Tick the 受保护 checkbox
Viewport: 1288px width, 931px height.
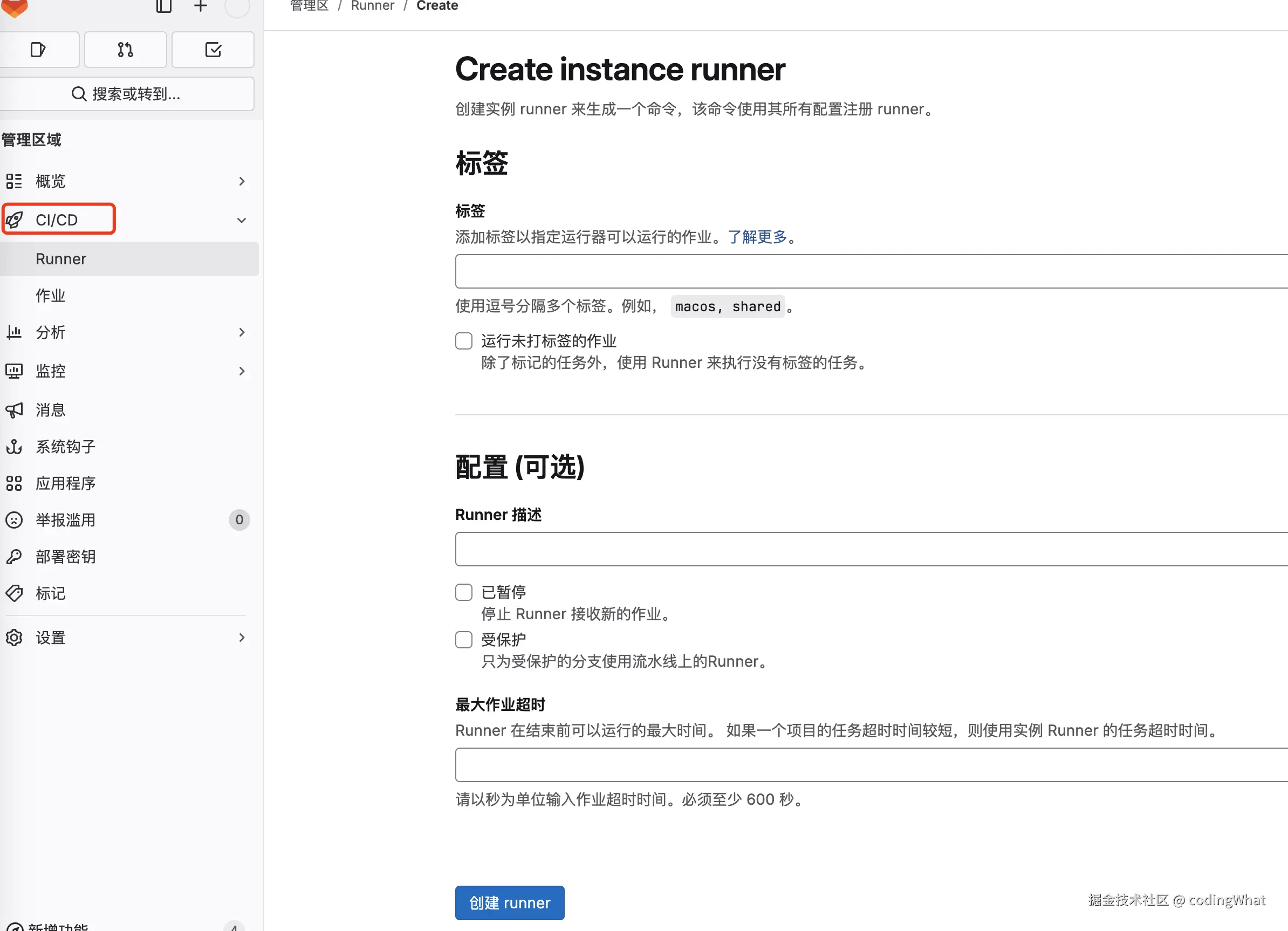pyautogui.click(x=464, y=640)
